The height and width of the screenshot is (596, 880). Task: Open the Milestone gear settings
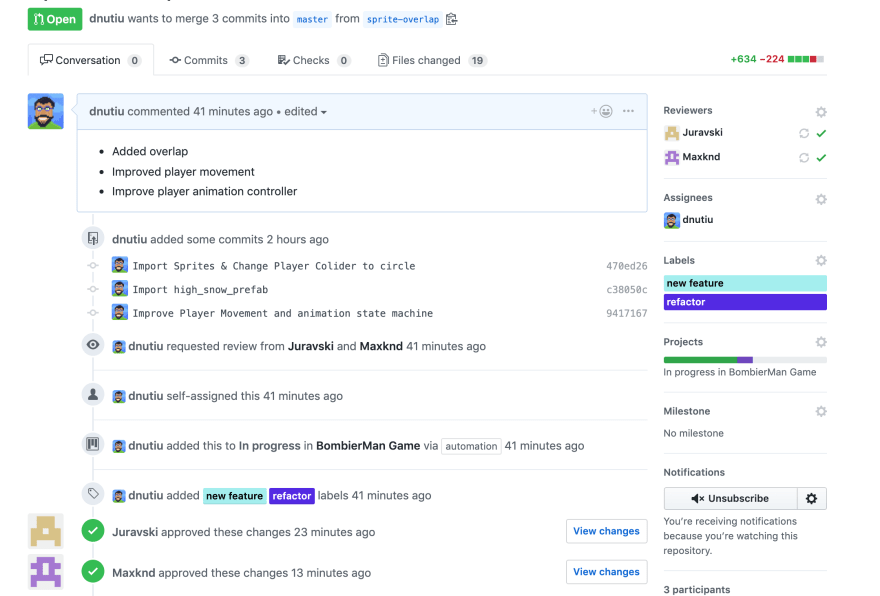click(x=821, y=411)
